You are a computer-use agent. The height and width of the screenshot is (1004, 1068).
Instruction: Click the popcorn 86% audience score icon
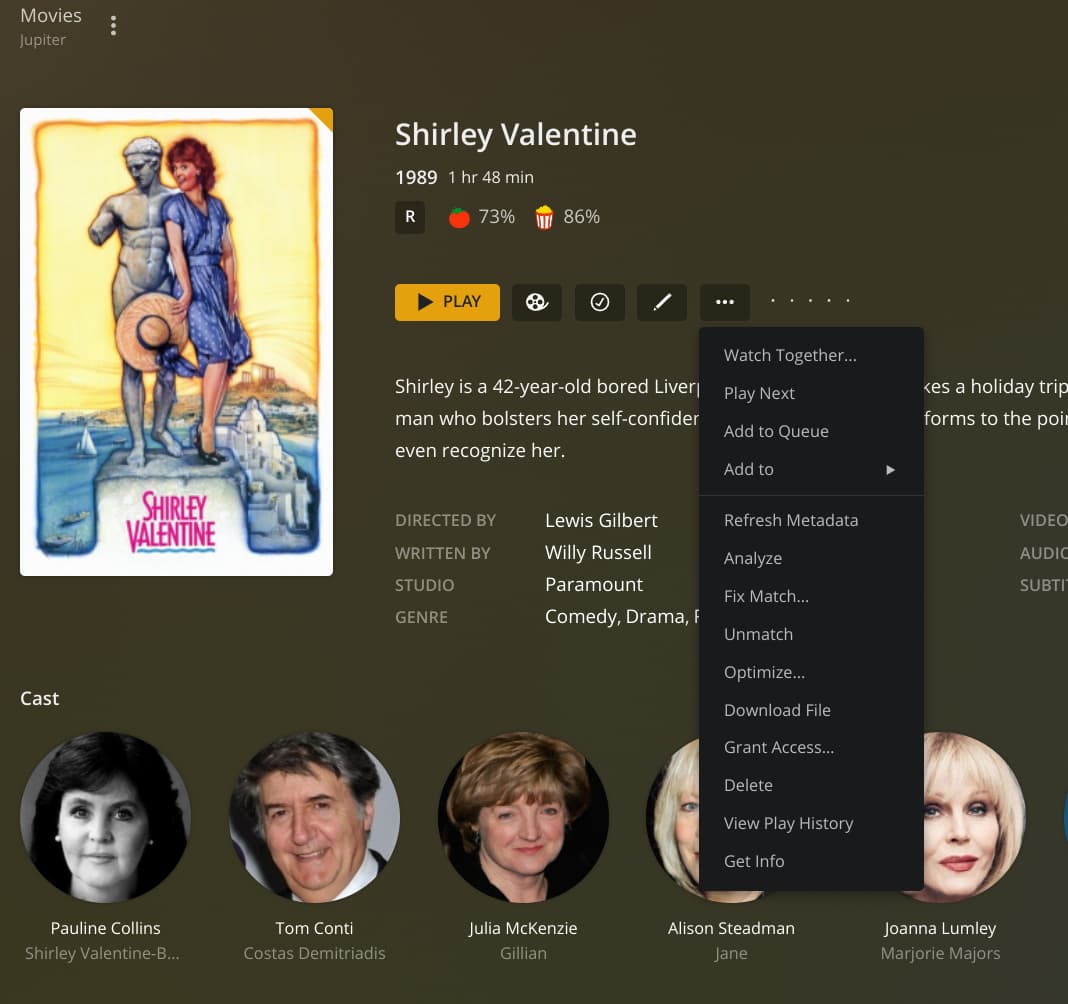(x=544, y=217)
